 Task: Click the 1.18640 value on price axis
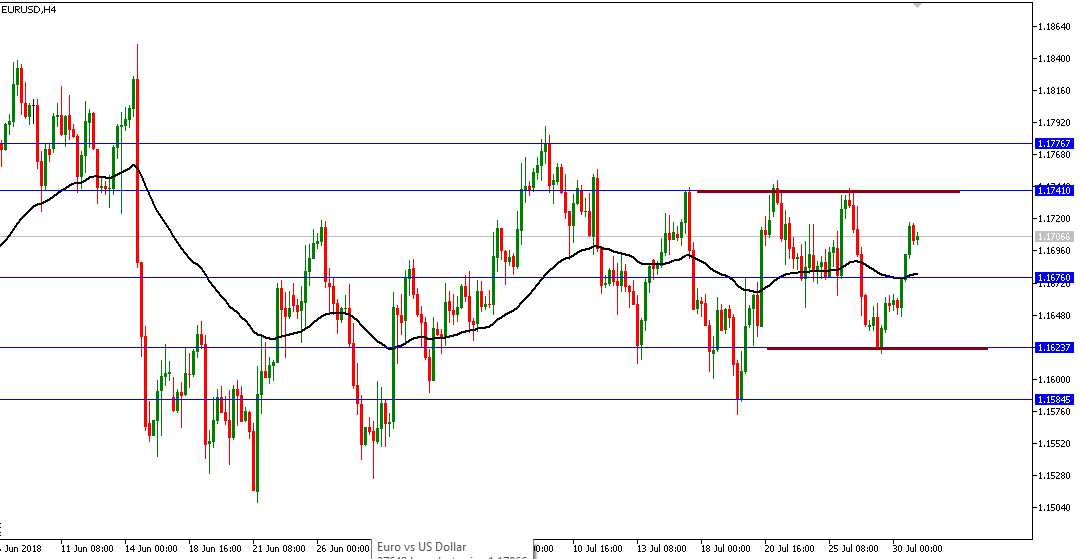pos(1055,27)
